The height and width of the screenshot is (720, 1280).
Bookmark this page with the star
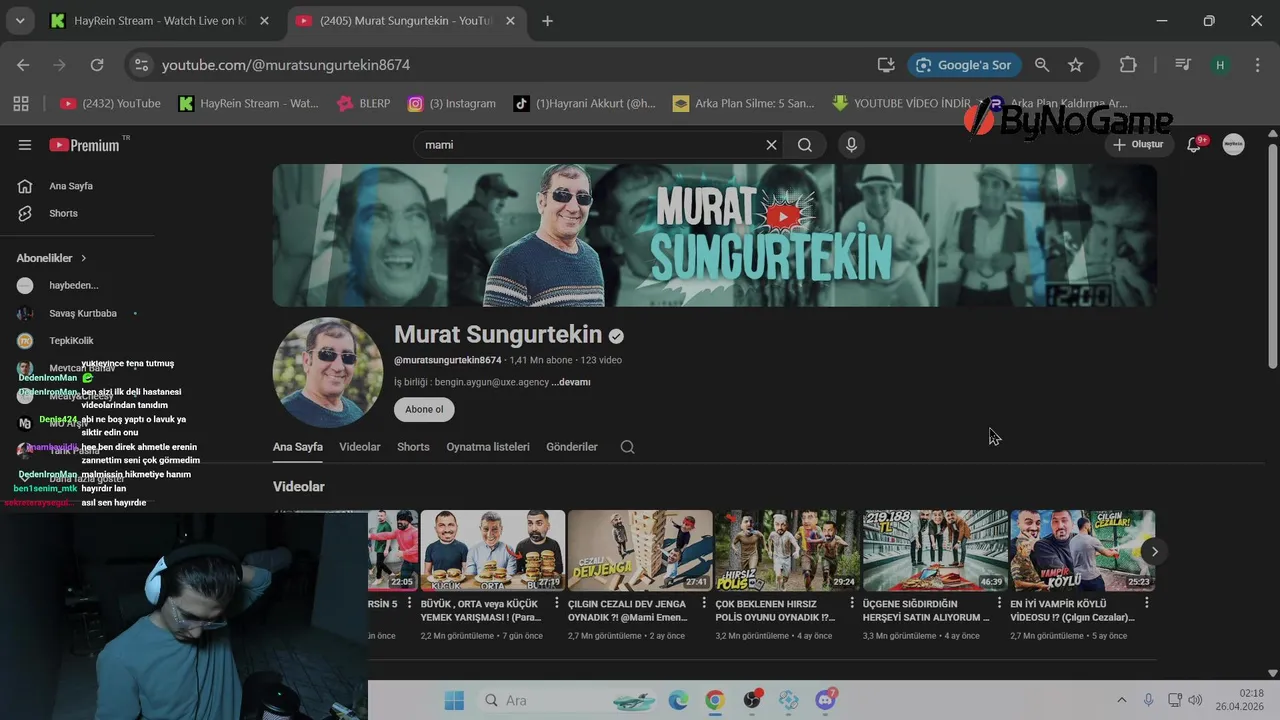[x=1076, y=65]
